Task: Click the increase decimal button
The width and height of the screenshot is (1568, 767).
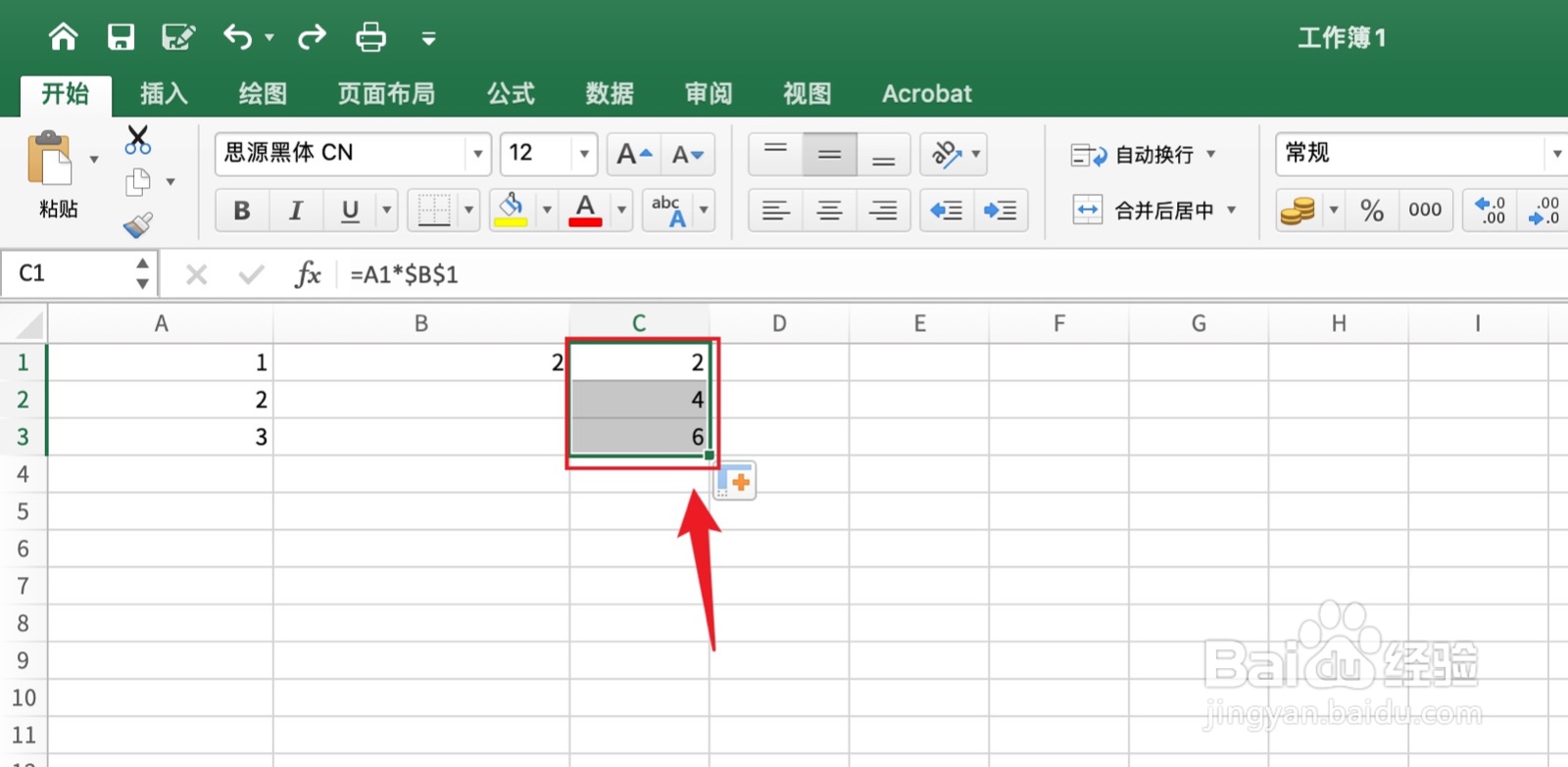Action: [x=1490, y=211]
